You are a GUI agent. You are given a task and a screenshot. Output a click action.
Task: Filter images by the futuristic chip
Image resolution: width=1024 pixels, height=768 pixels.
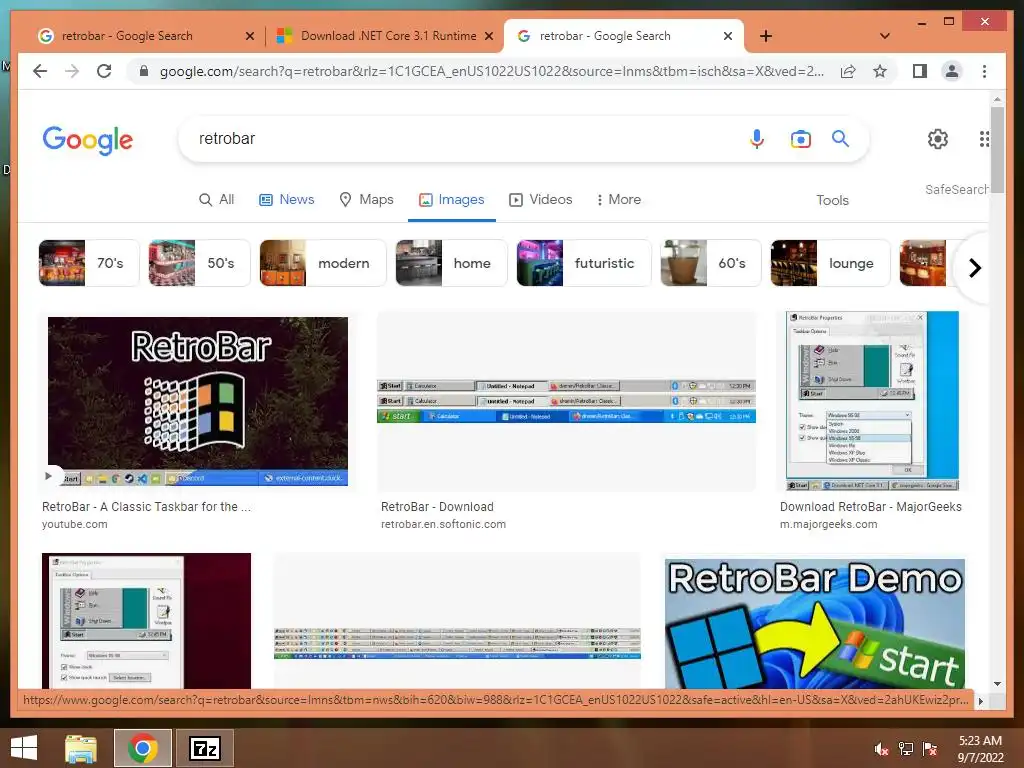click(x=584, y=263)
